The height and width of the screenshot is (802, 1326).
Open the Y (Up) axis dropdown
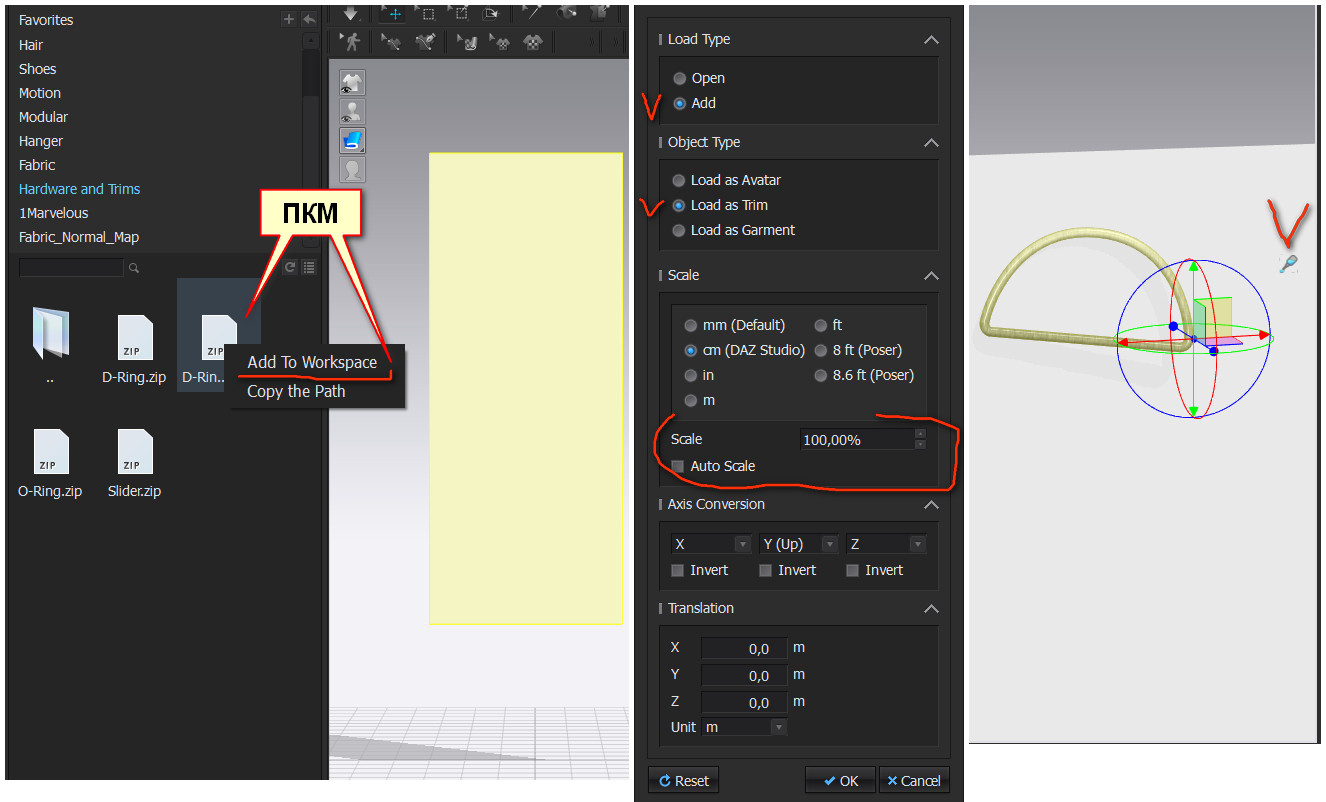click(x=798, y=544)
